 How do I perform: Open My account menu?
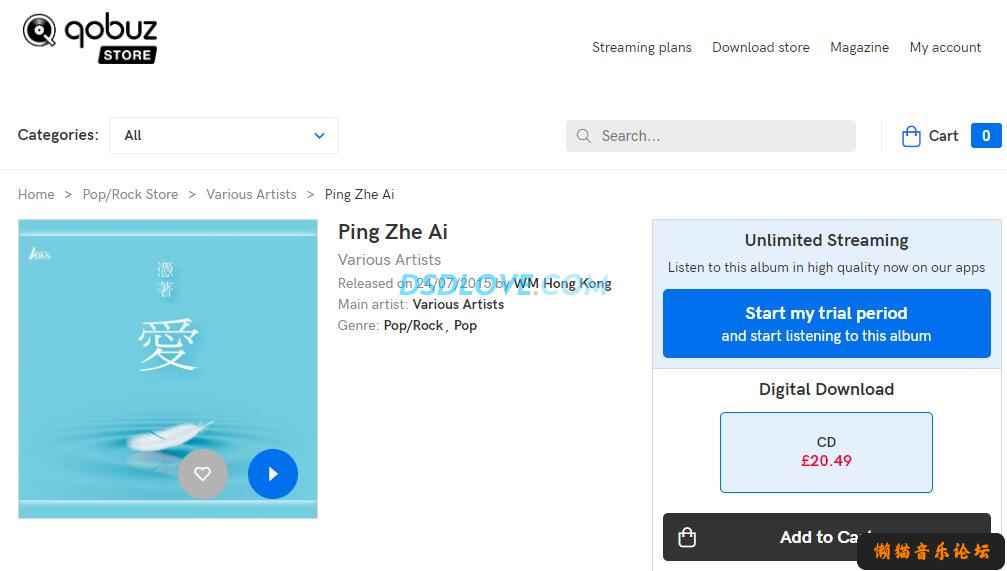click(945, 48)
